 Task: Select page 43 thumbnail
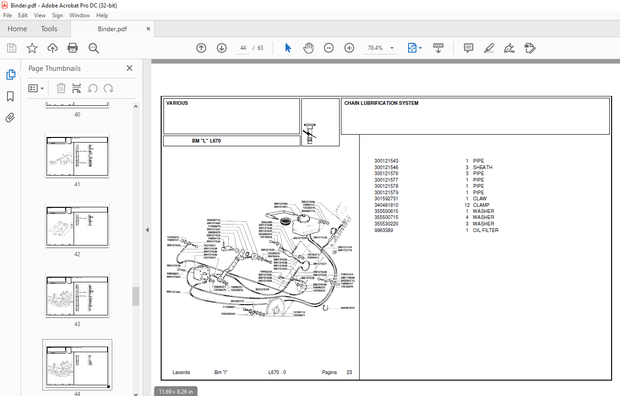coord(77,296)
